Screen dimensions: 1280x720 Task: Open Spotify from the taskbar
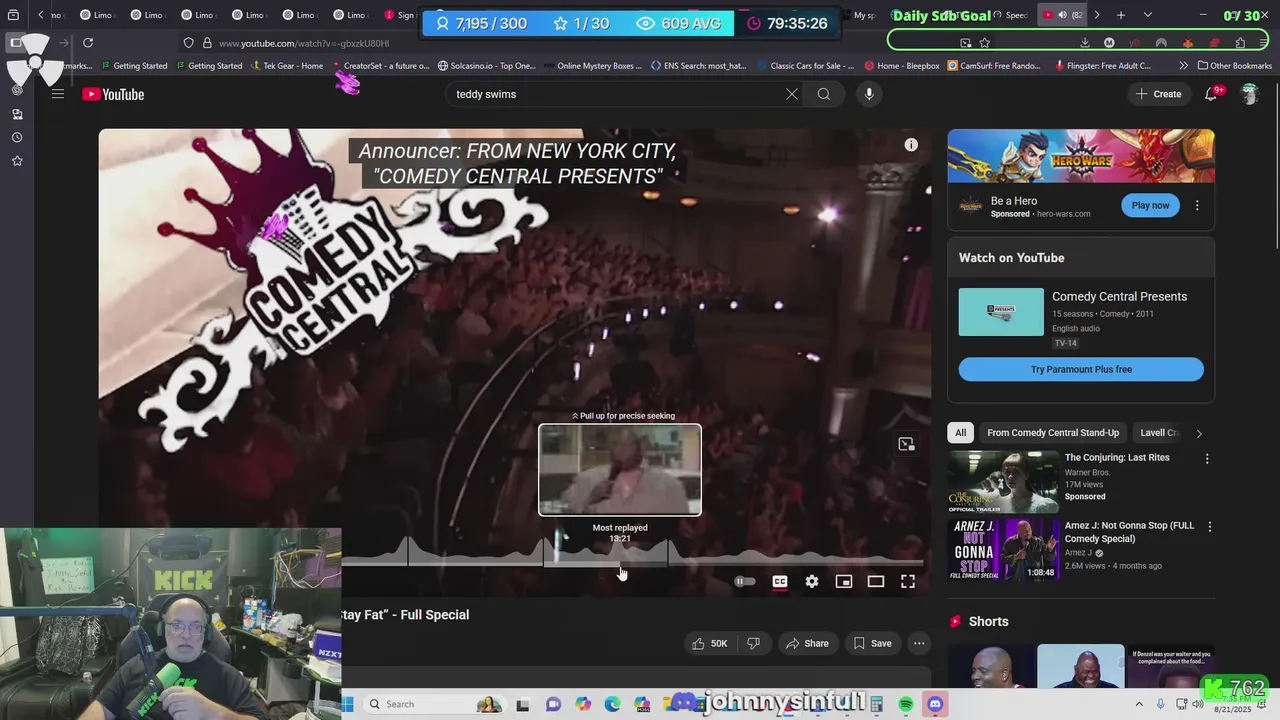coord(906,704)
